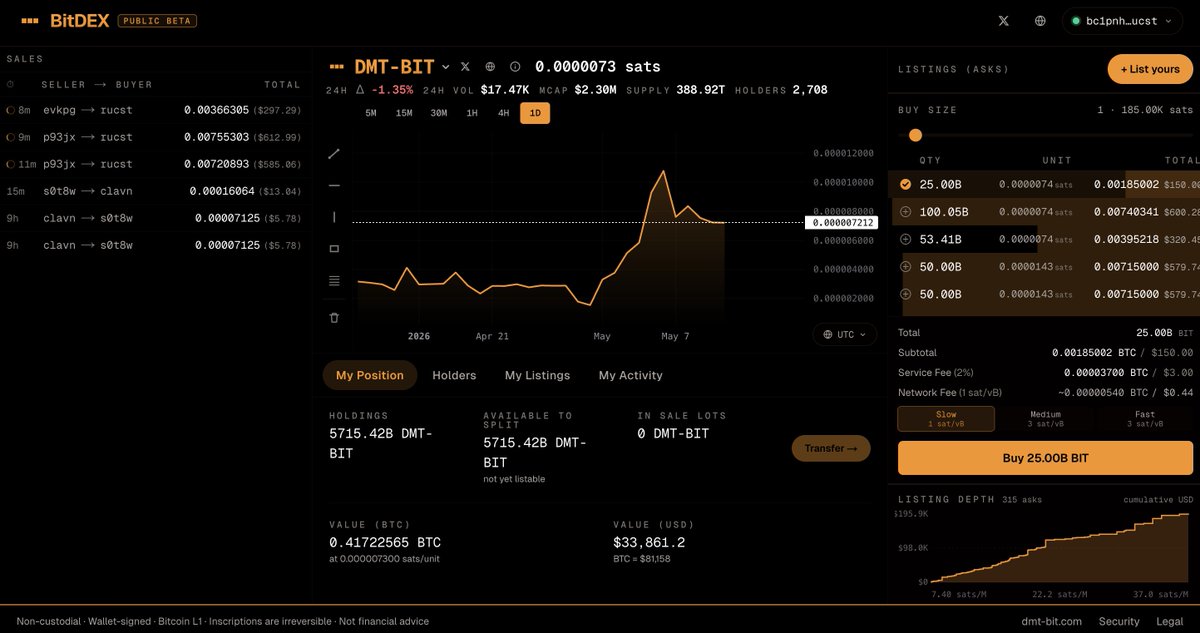The image size is (1200, 633).
Task: Click the Value (USD) $33,861.2 figure
Action: click(x=649, y=542)
